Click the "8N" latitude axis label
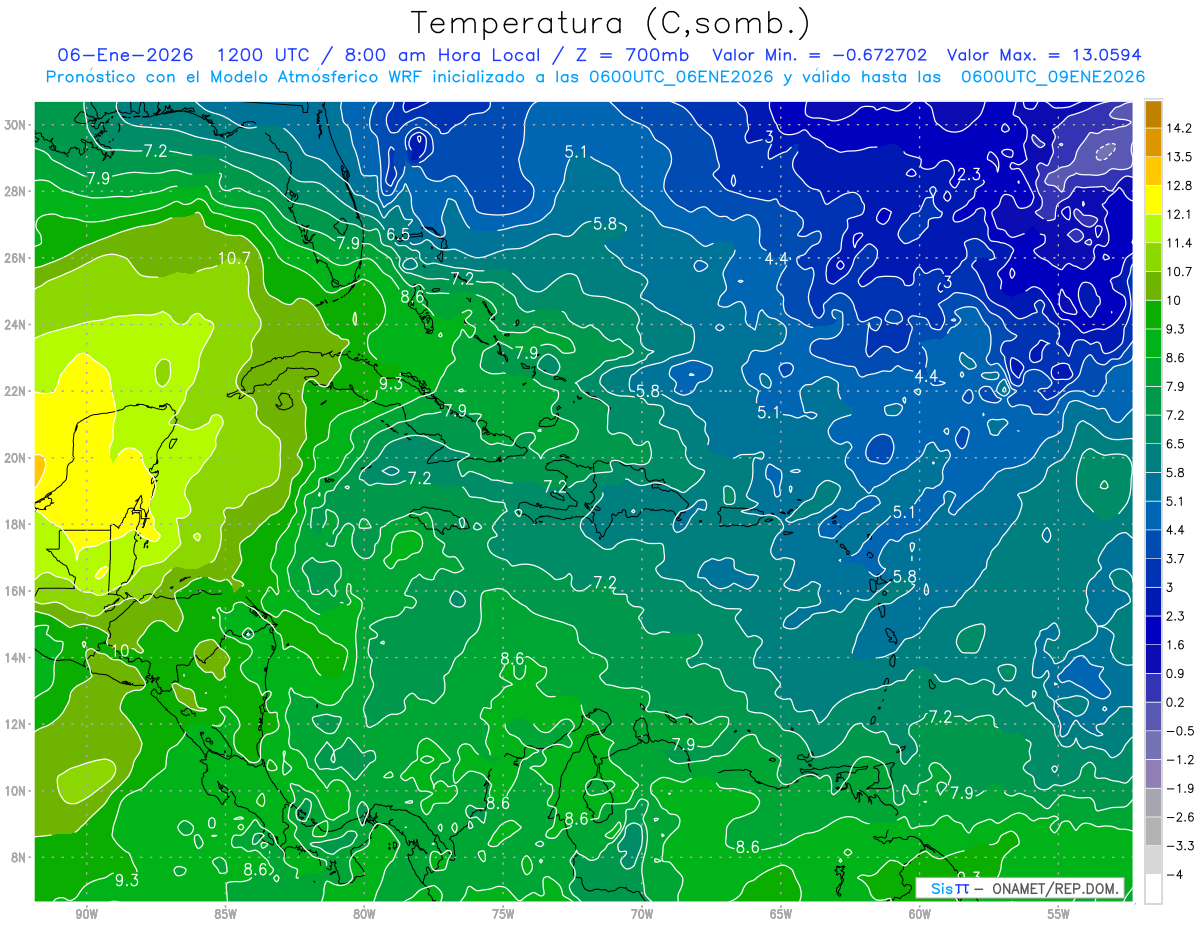The height and width of the screenshot is (927, 1200). tap(18, 857)
